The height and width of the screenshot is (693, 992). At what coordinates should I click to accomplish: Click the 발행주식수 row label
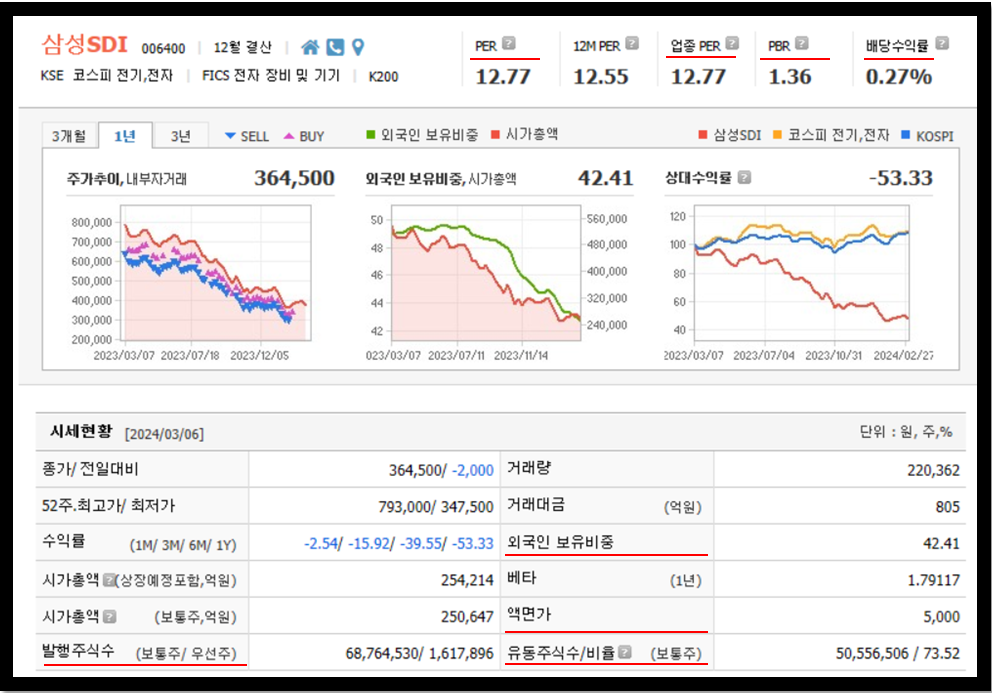(78, 651)
